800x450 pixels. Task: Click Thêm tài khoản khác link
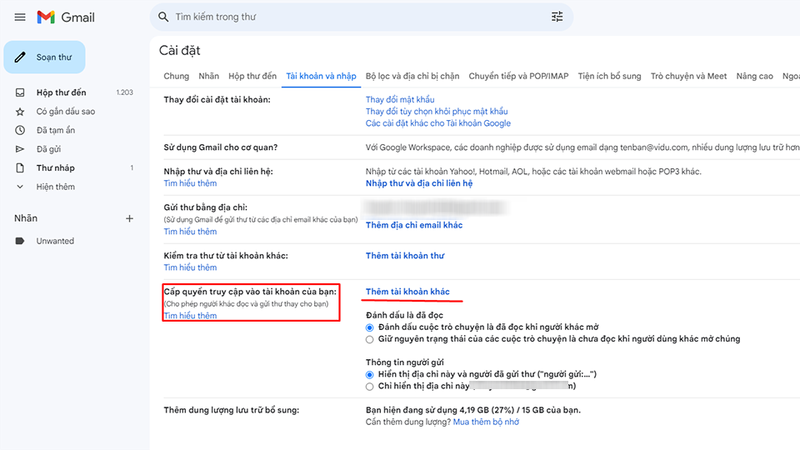407,291
